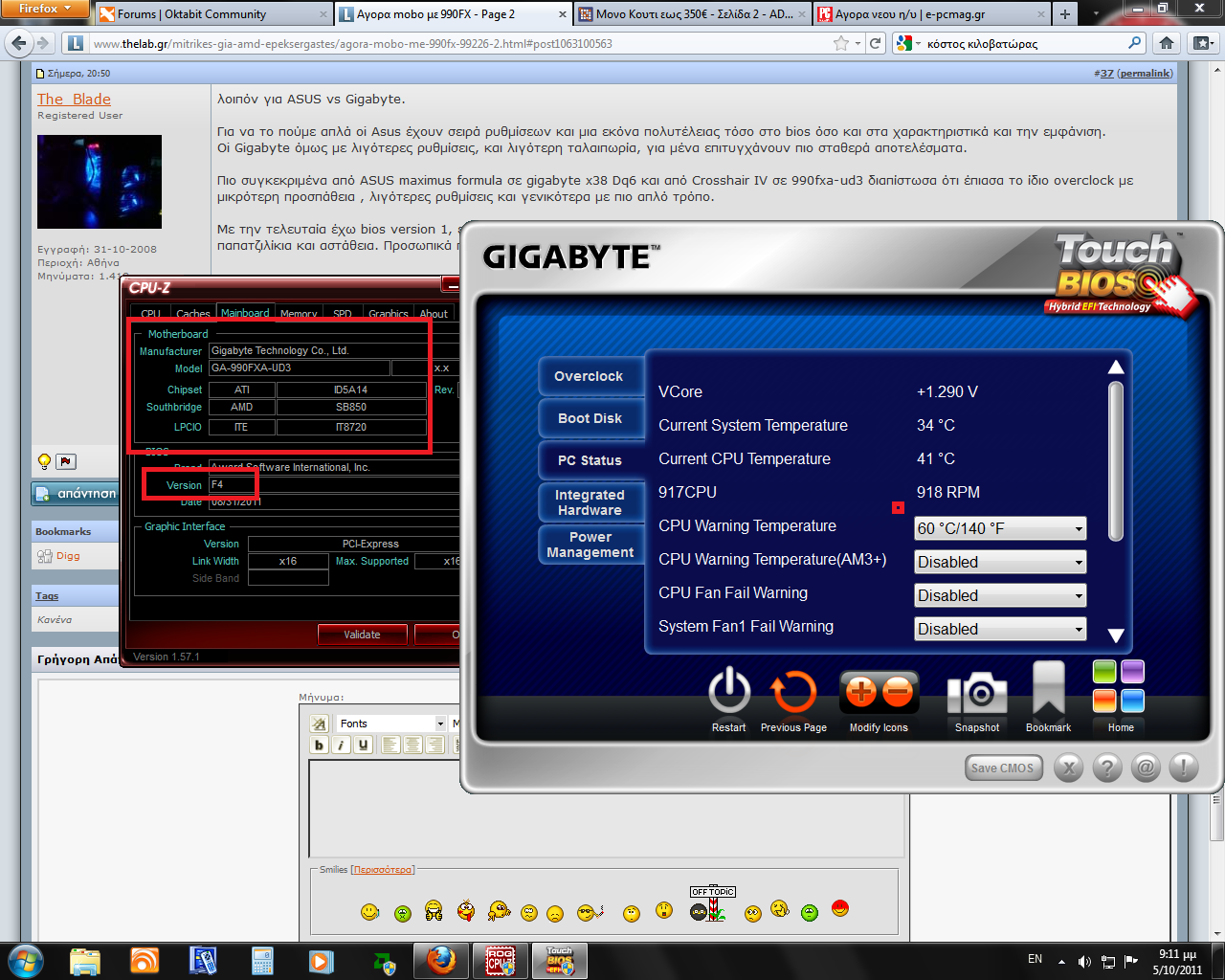1225x980 pixels.
Task: Open Windows Explorer from the taskbar
Action: (x=85, y=961)
